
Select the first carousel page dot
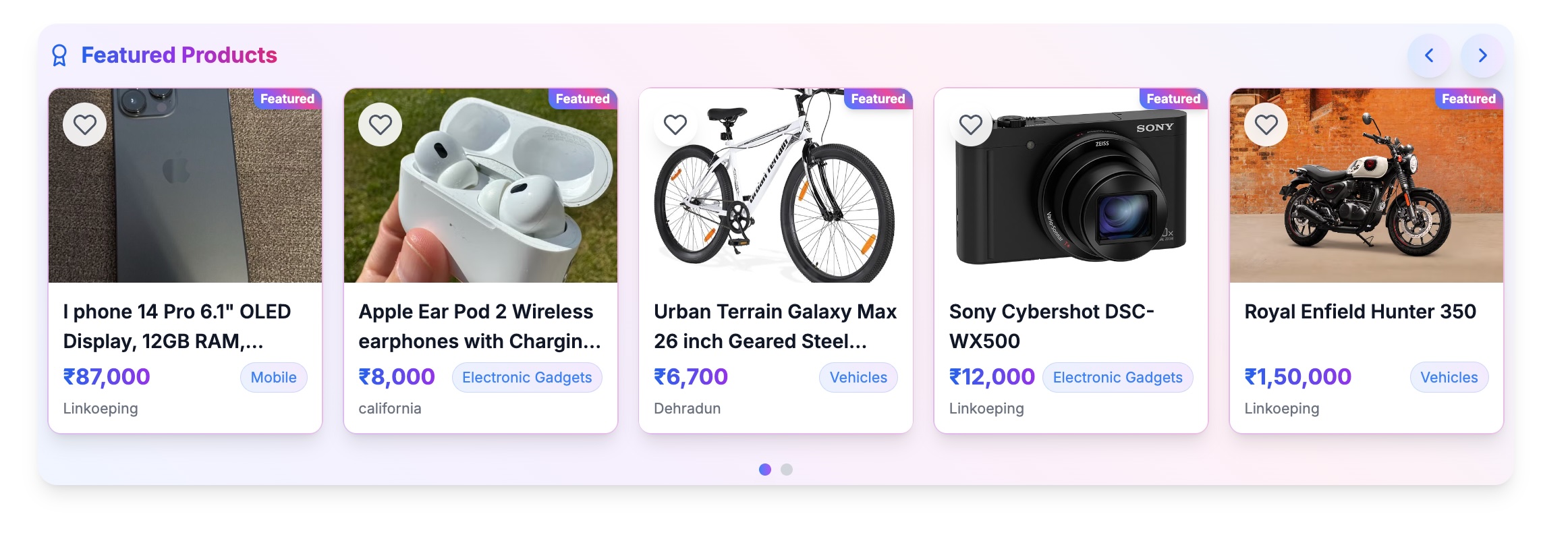[765, 470]
